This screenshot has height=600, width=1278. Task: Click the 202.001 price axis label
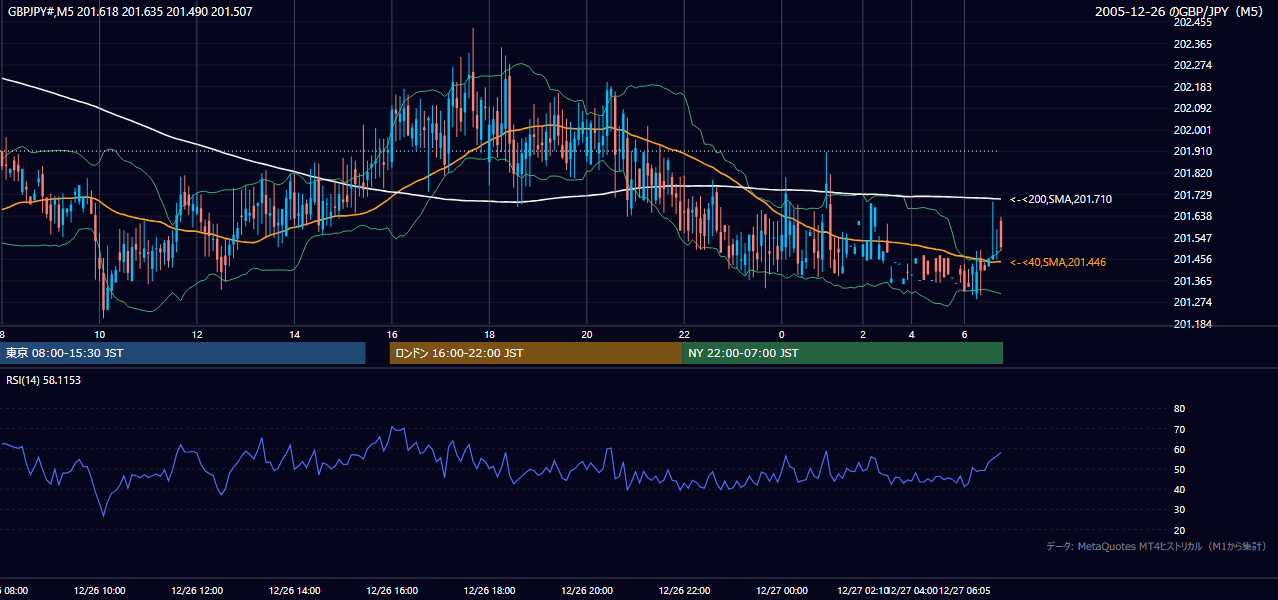point(1192,130)
